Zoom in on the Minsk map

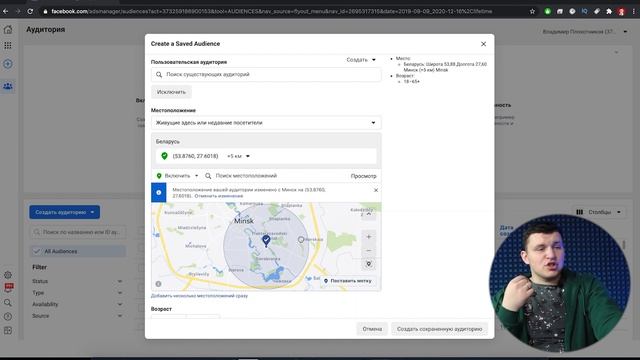(369, 237)
